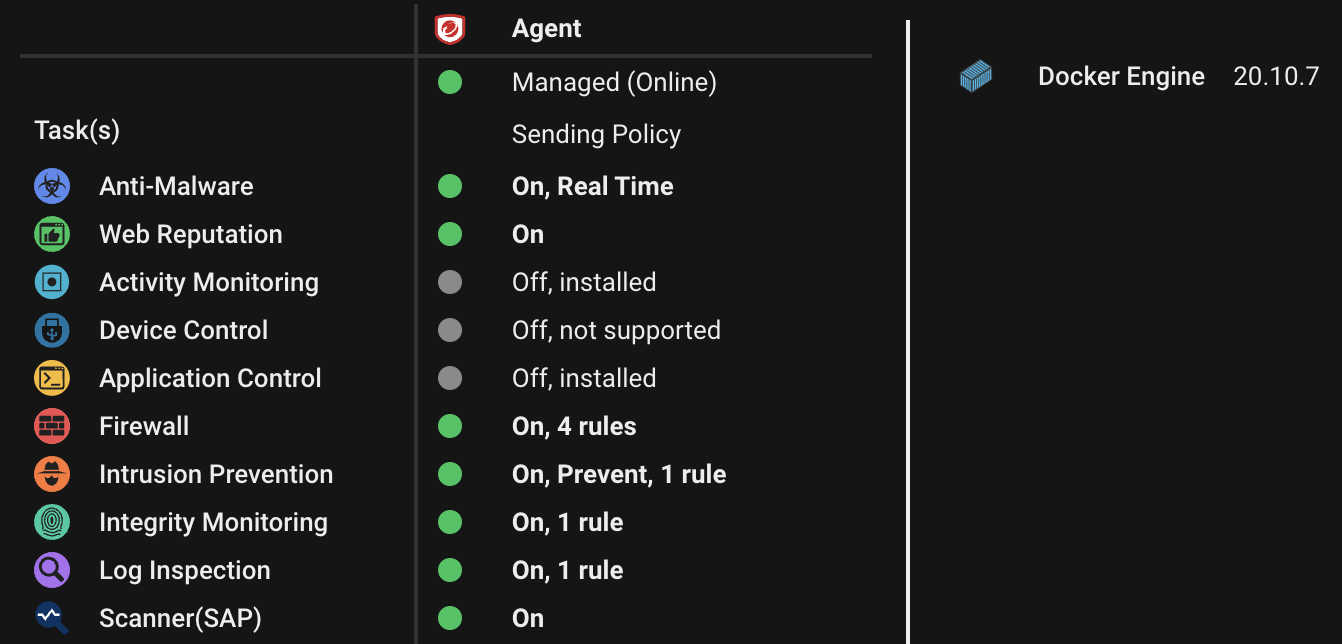Click the Integrity Monitoring fingerprint icon
Screen dimensions: 1342x644
click(x=51, y=522)
